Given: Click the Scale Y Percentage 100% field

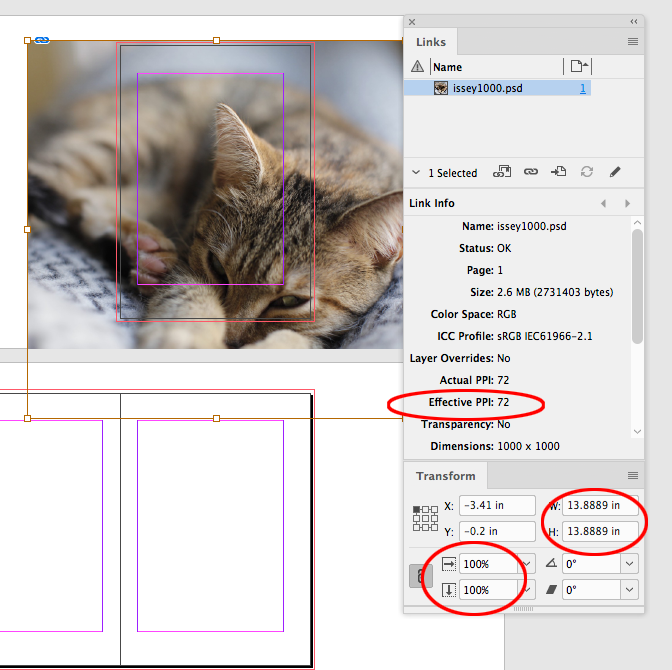Looking at the screenshot, I should [489, 590].
